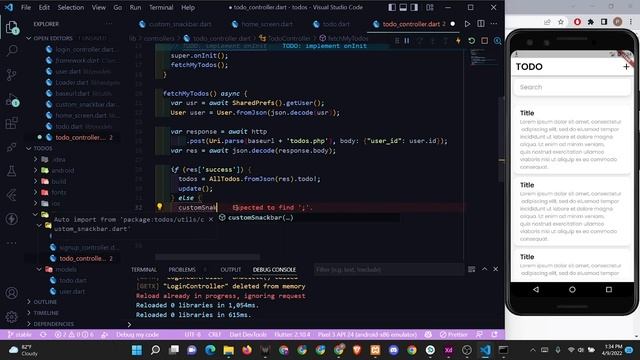Open Run and Debug view
Viewport: 640px width, 360px height.
pyautogui.click(x=12, y=100)
